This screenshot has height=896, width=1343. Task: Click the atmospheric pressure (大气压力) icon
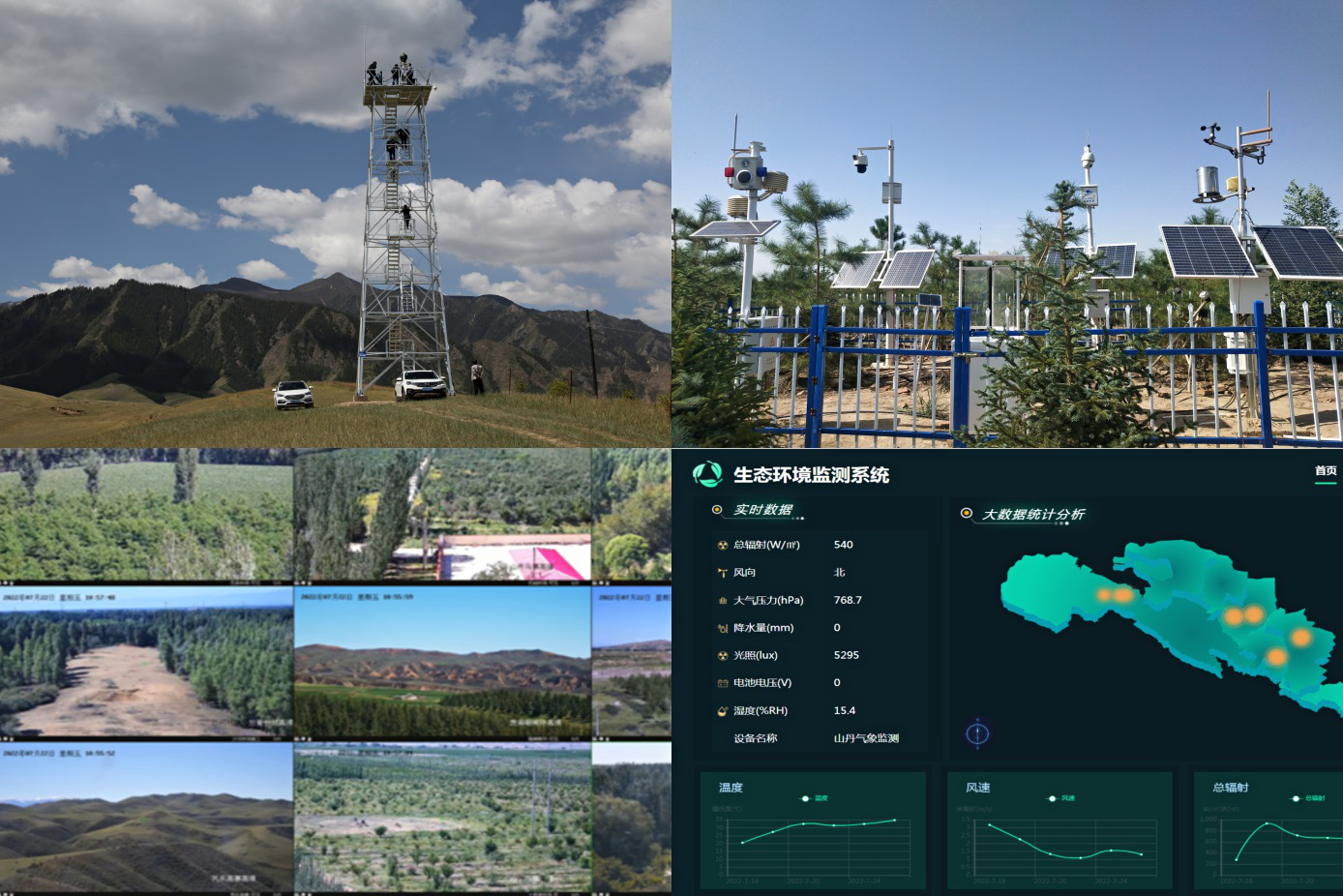(x=722, y=601)
